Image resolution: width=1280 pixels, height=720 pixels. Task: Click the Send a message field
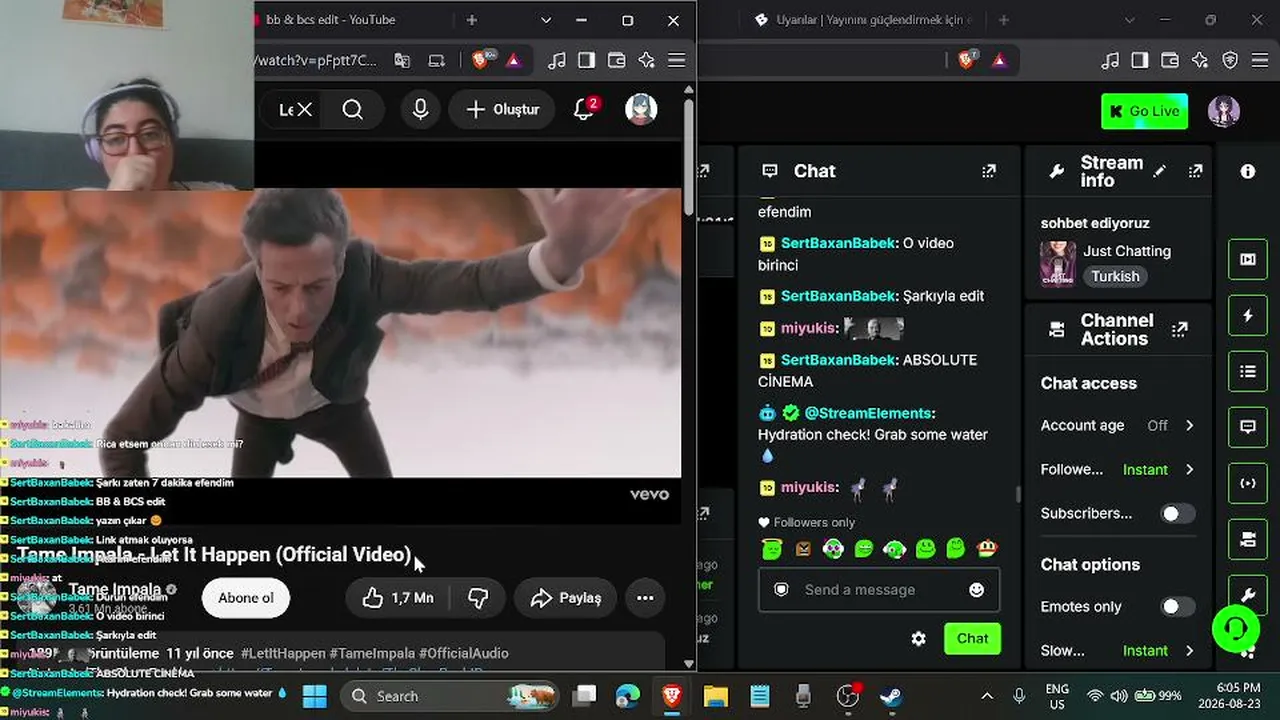[879, 590]
